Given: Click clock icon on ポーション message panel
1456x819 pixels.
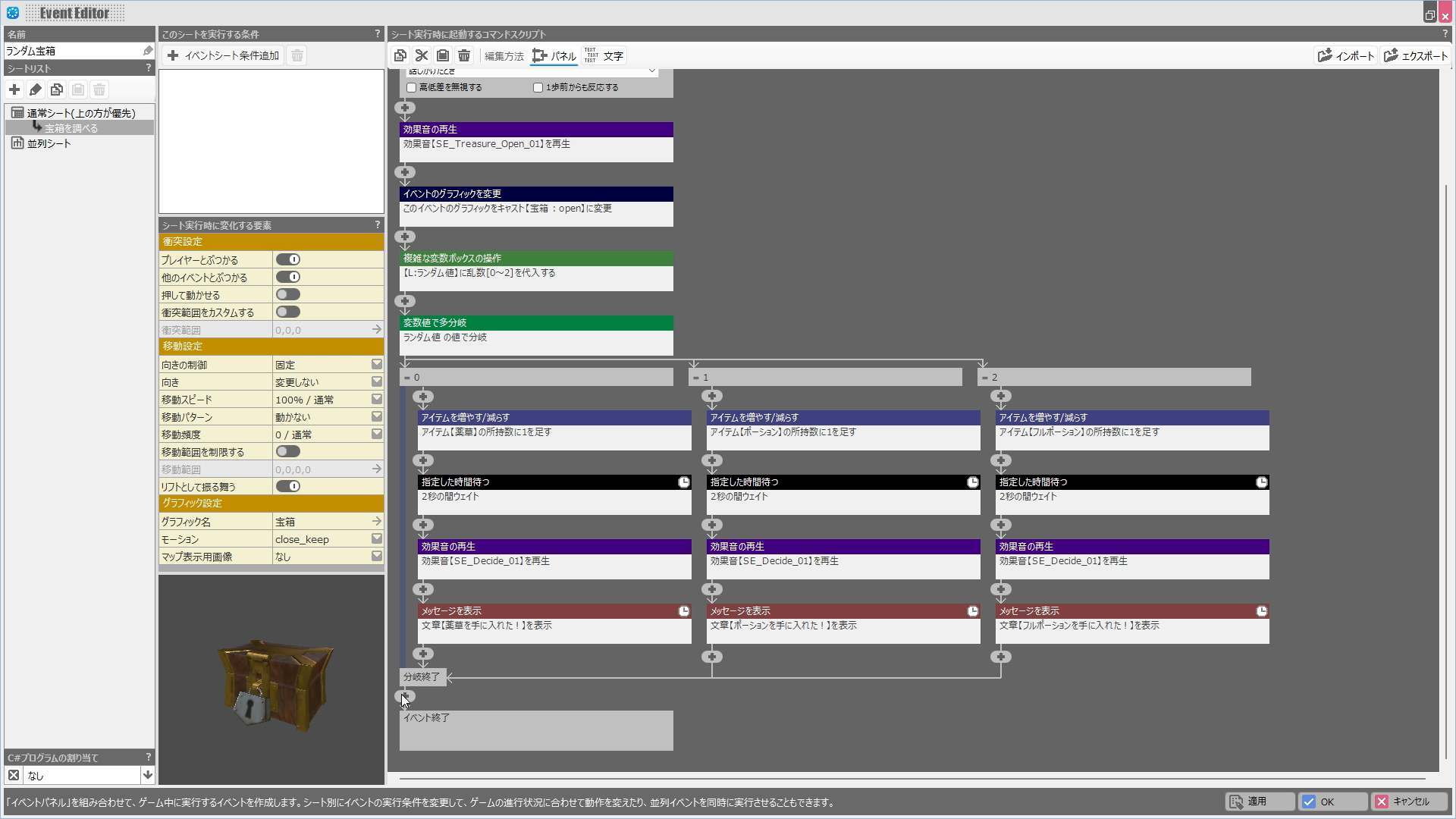Looking at the screenshot, I should pos(973,611).
